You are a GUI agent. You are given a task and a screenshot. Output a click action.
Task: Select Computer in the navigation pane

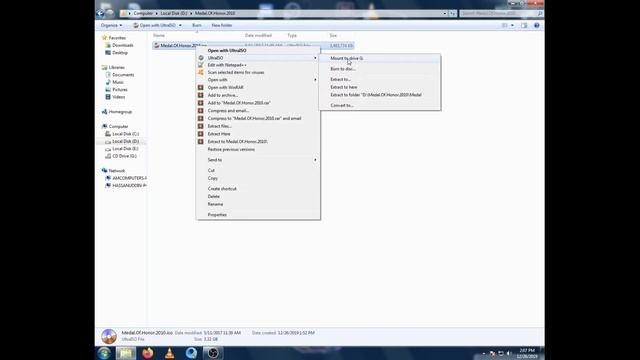(x=118, y=127)
